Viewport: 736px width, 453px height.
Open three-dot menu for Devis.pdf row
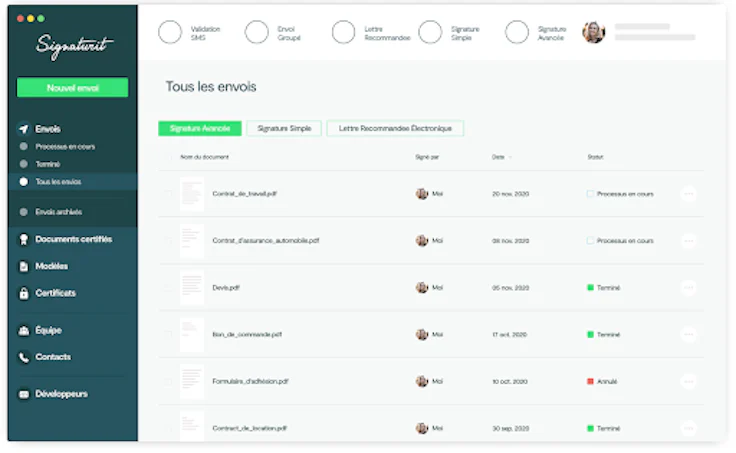click(689, 287)
